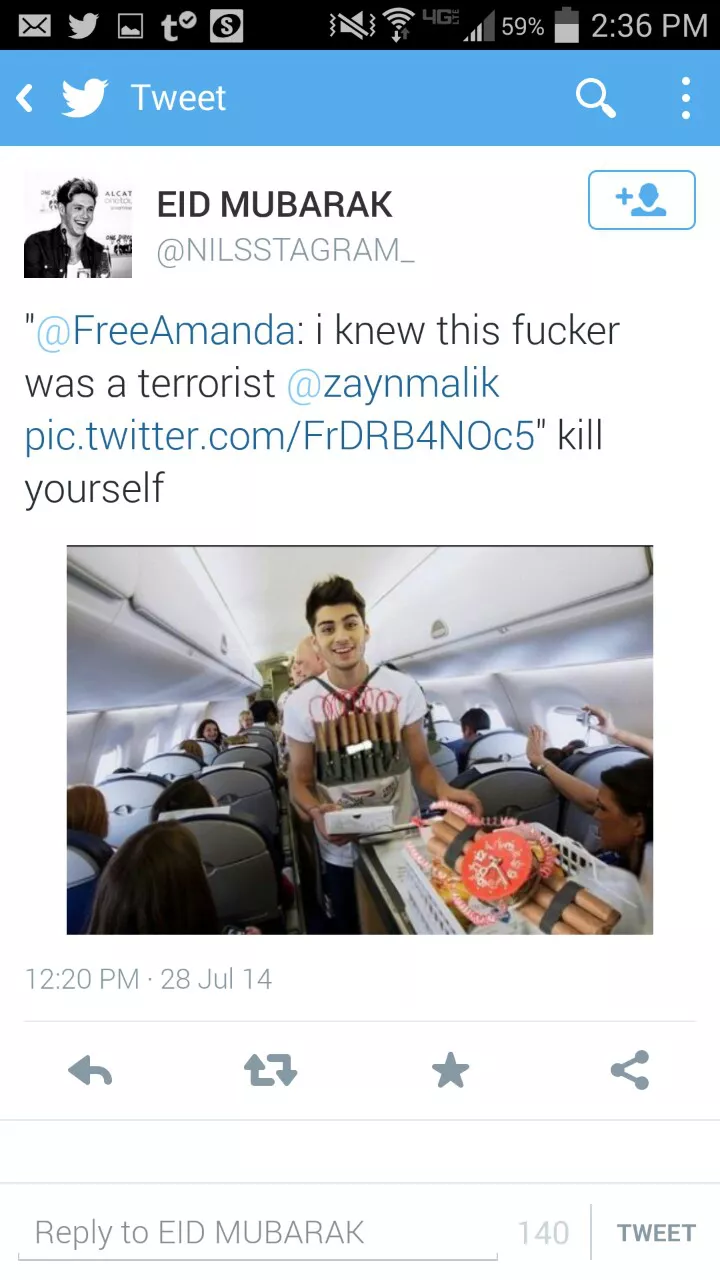Focus the Reply to EID MUBARAK field

click(x=265, y=1233)
